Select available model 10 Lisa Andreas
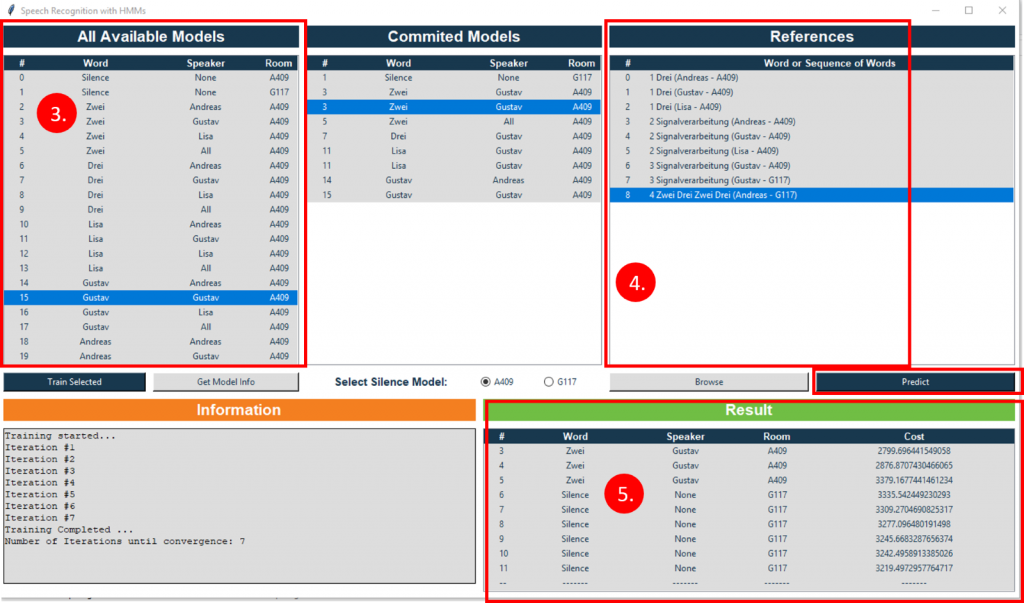This screenshot has height=603, width=1024. coord(151,224)
